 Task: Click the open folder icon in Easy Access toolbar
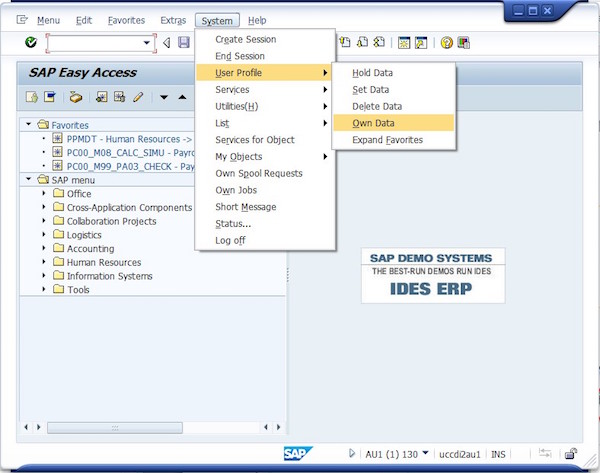(x=75, y=97)
